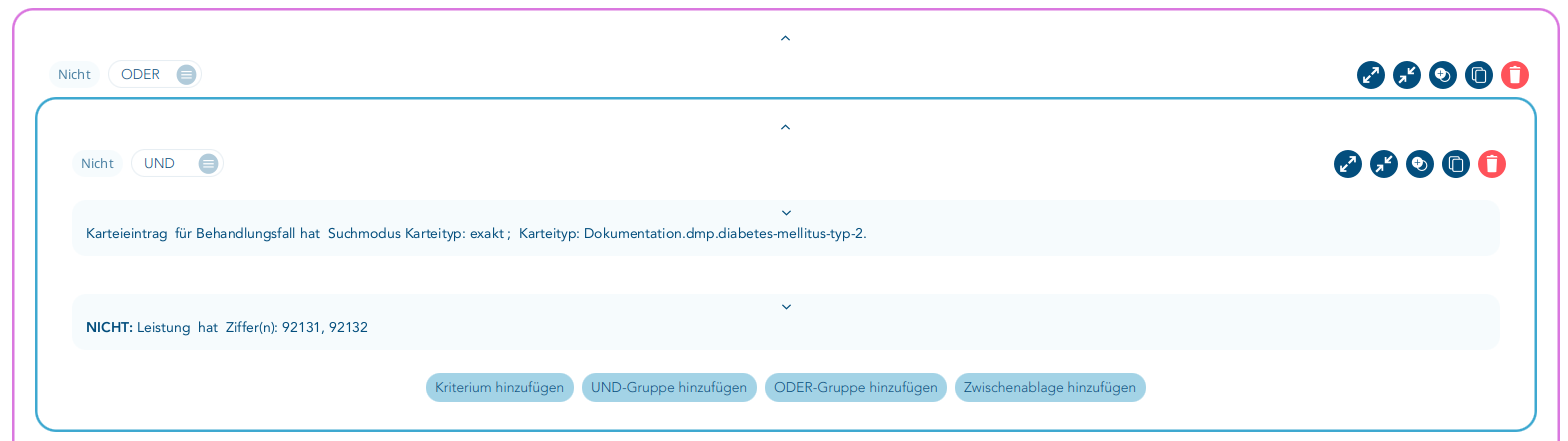Open the ODER operator dropdown

coord(155,74)
